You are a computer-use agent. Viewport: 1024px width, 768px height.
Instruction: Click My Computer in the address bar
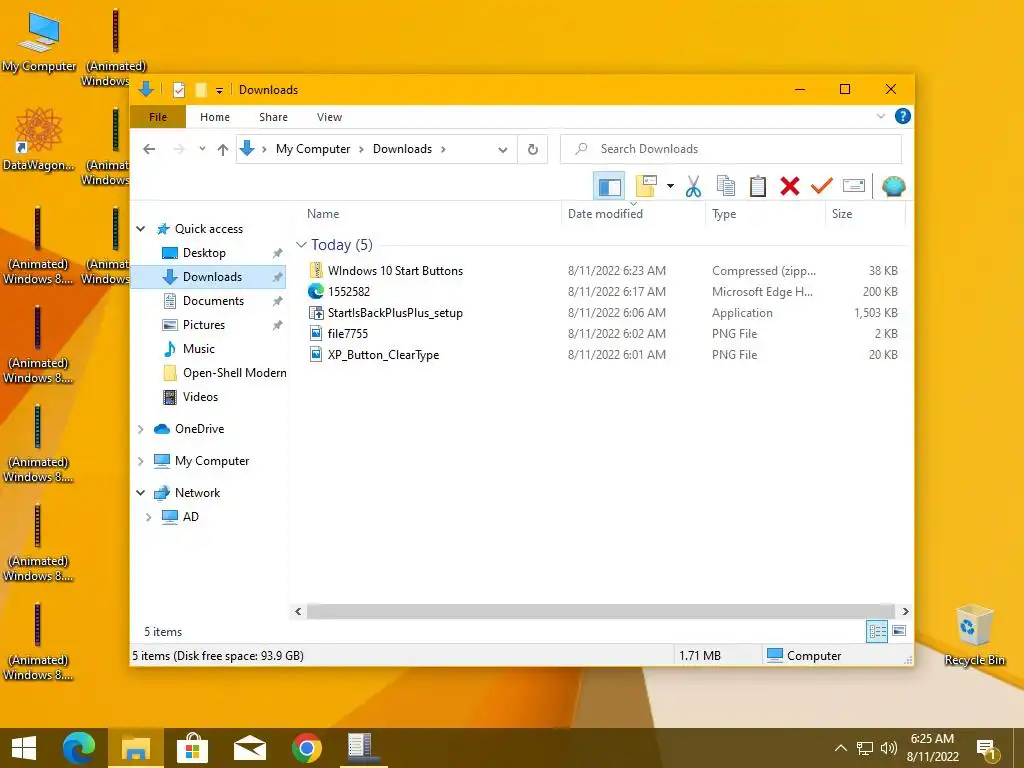(313, 149)
